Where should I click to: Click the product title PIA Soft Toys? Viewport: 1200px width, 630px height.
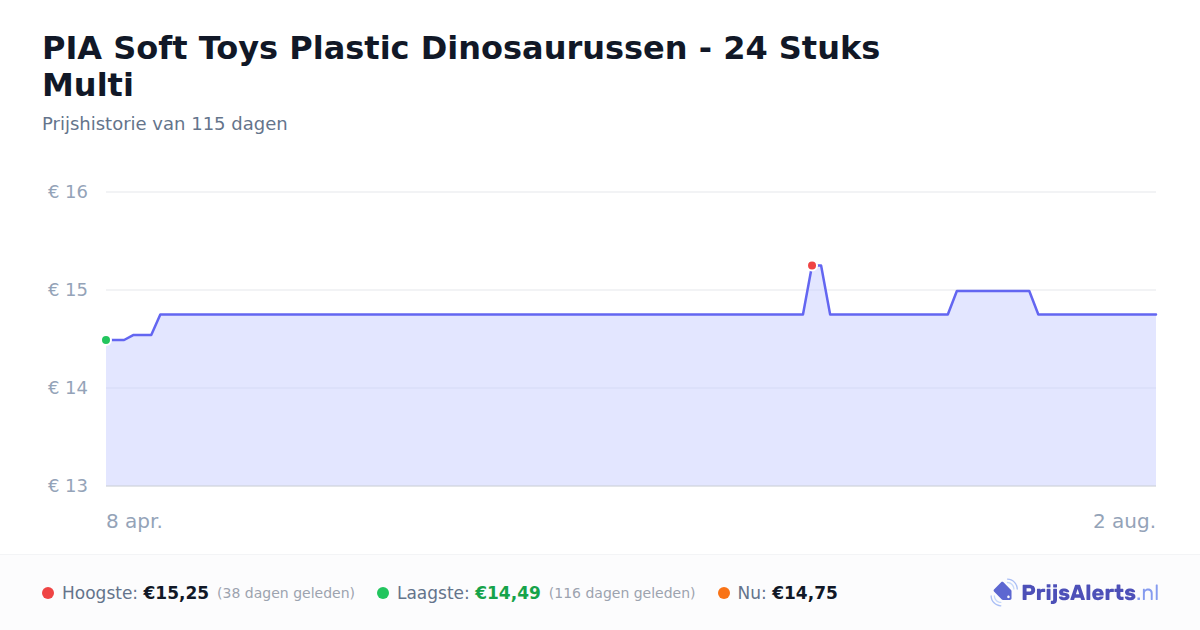point(461,66)
